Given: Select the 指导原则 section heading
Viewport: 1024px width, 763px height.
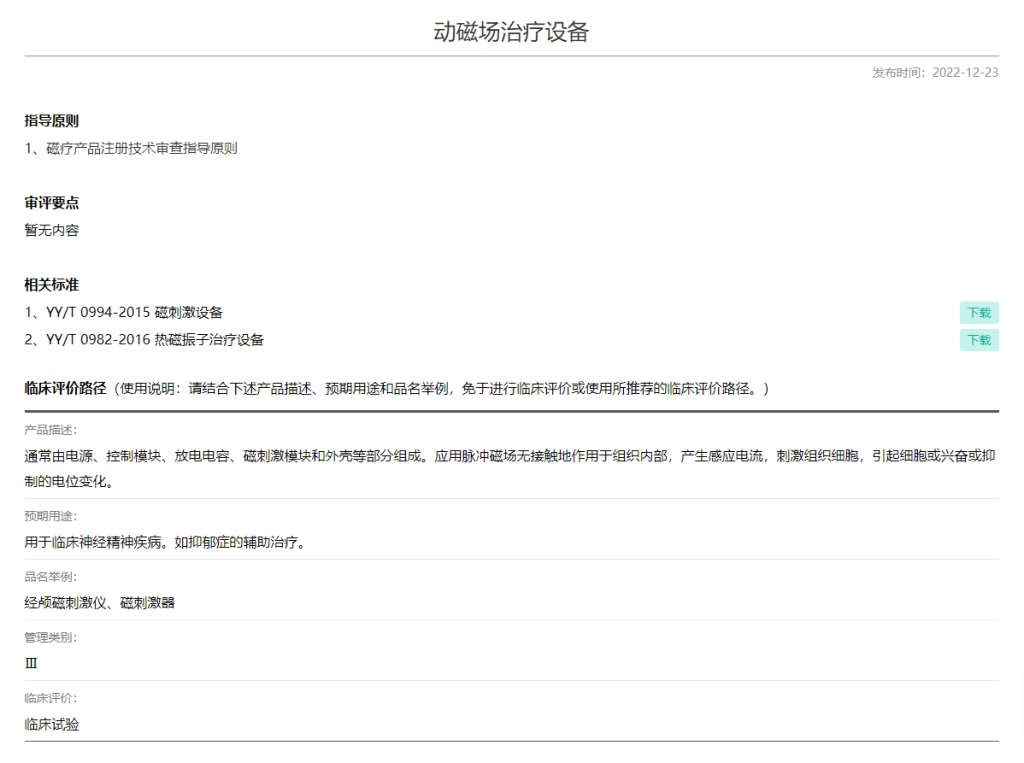Looking at the screenshot, I should [x=52, y=121].
